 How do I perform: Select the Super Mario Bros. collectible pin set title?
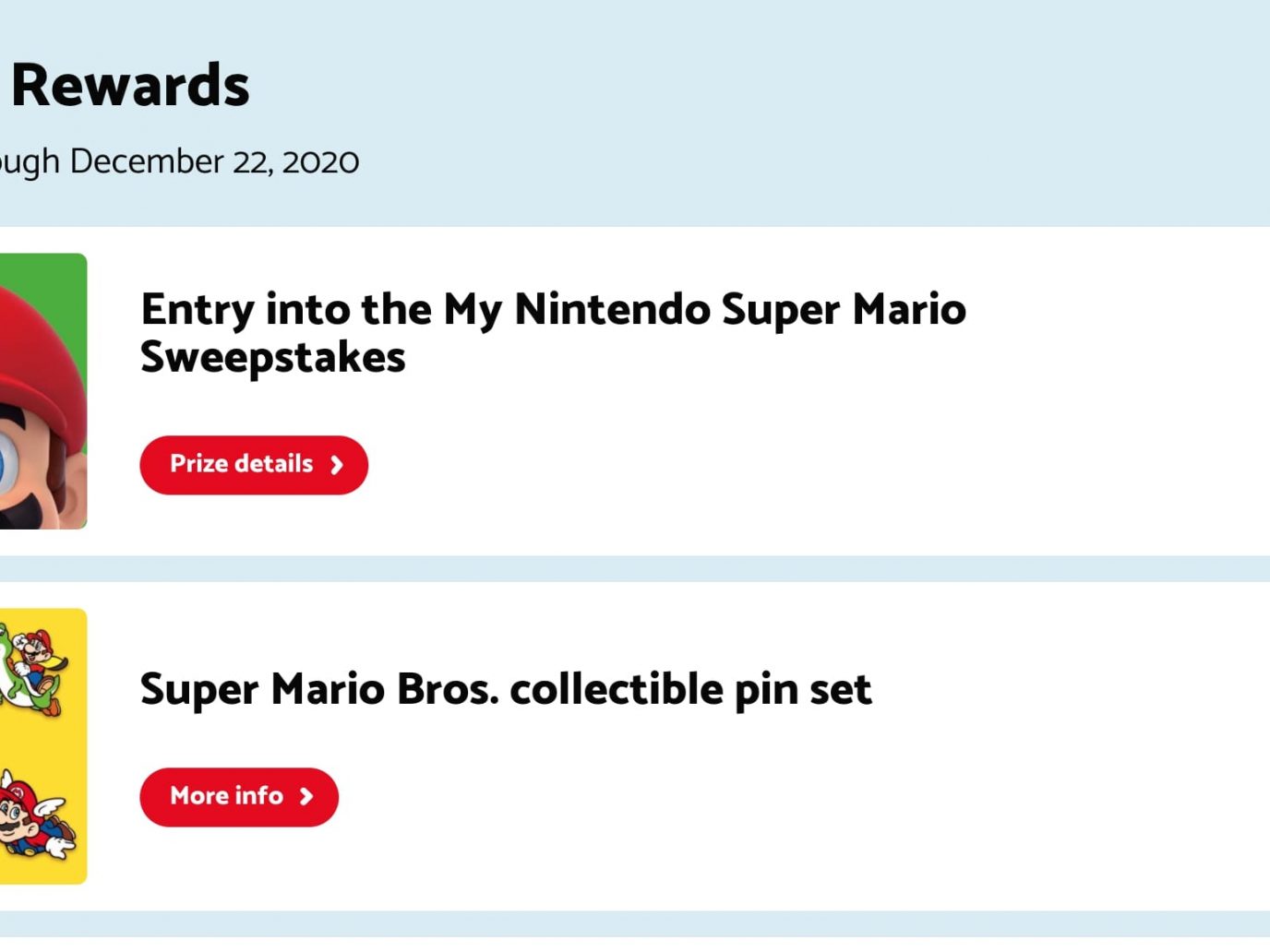[x=505, y=689]
